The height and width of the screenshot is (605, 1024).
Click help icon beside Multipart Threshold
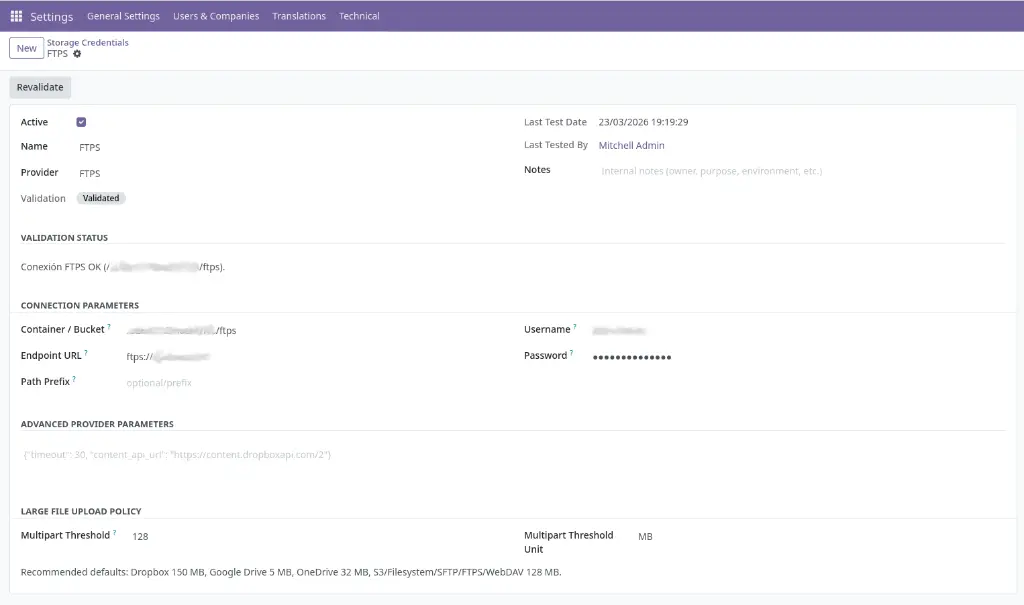[x=115, y=533]
